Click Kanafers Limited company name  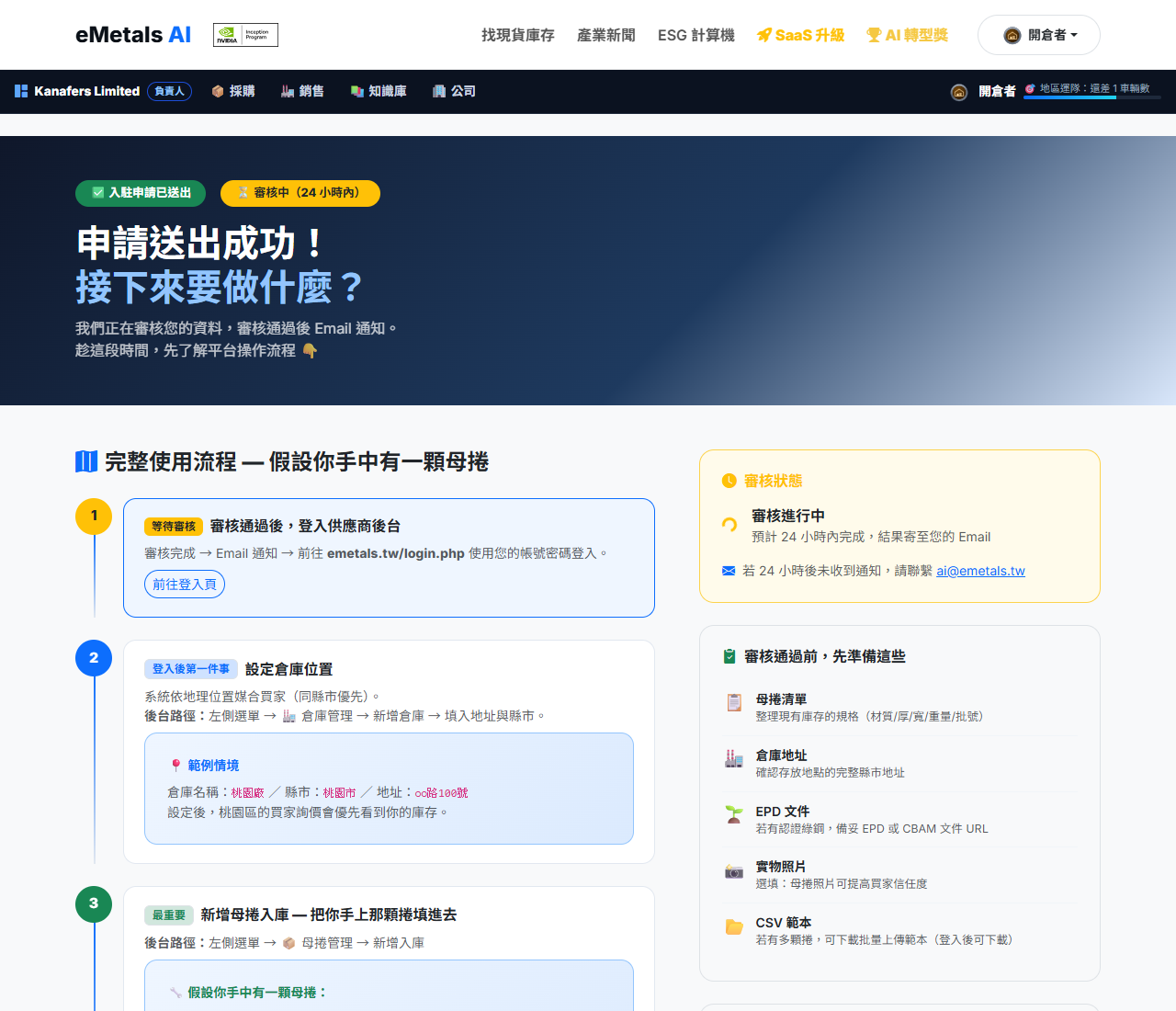(87, 91)
